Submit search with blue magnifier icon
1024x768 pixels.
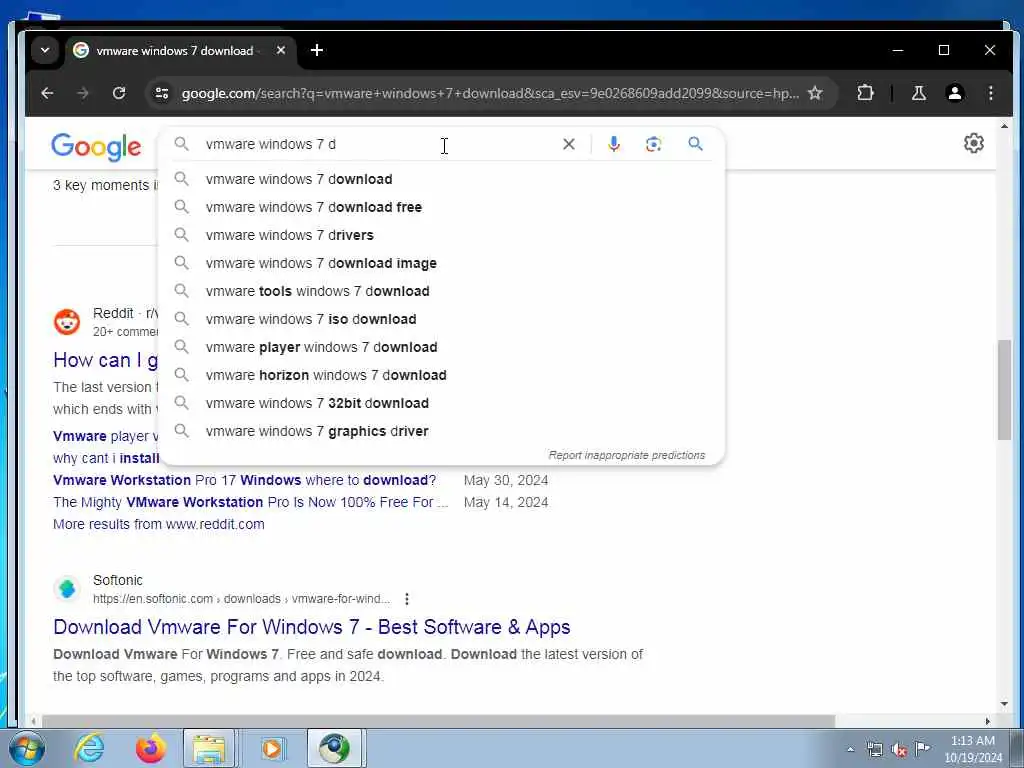click(x=696, y=144)
